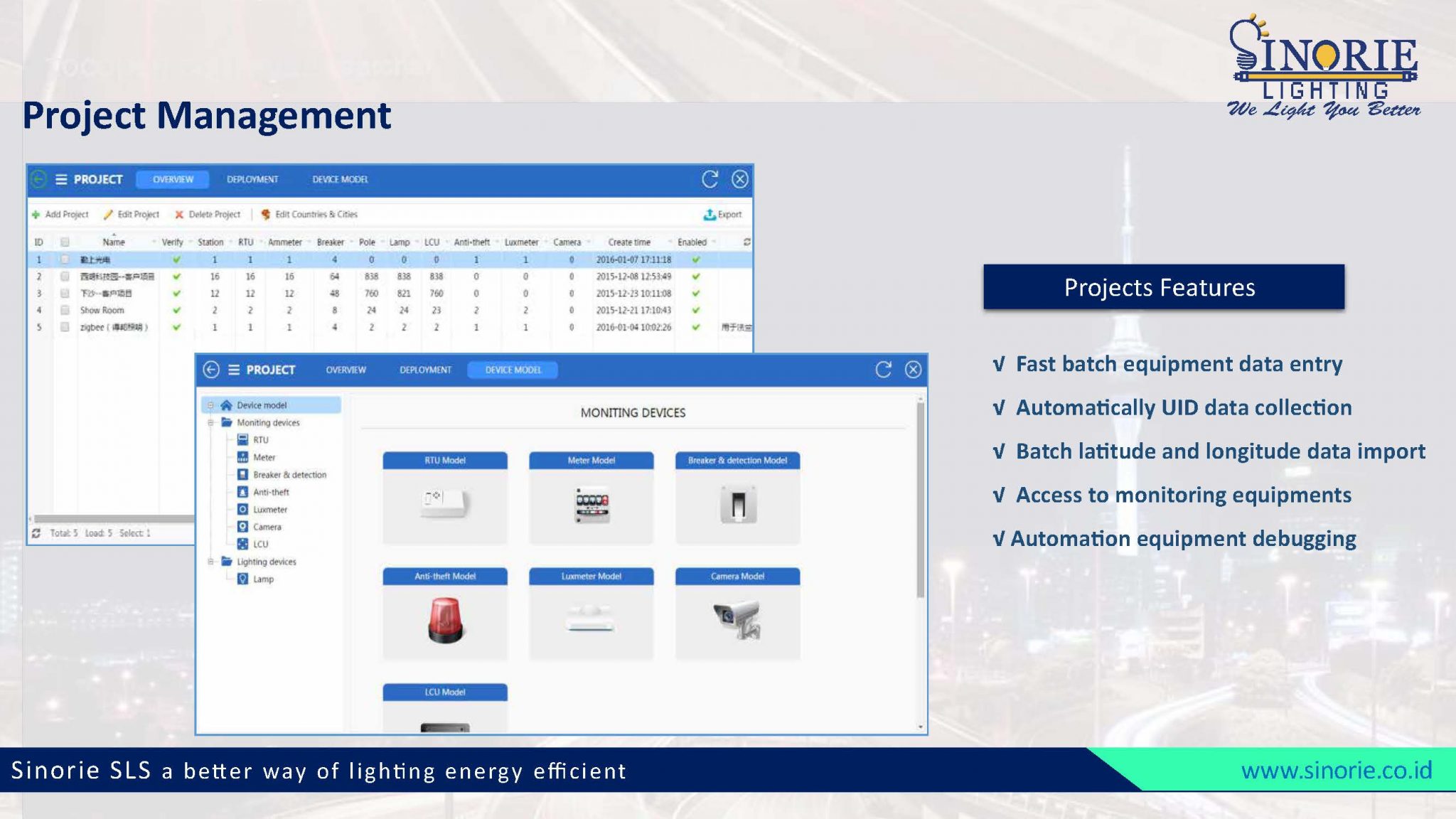Tick the checkbox for project row 2
Viewport: 1456px width, 819px height.
(65, 277)
